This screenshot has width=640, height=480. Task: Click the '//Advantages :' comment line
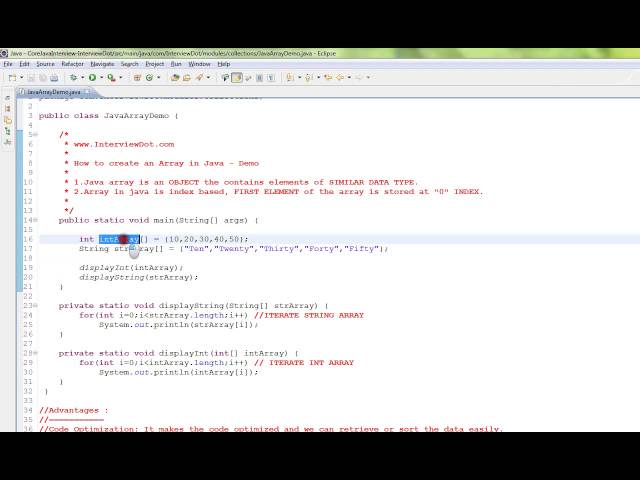coord(73,410)
